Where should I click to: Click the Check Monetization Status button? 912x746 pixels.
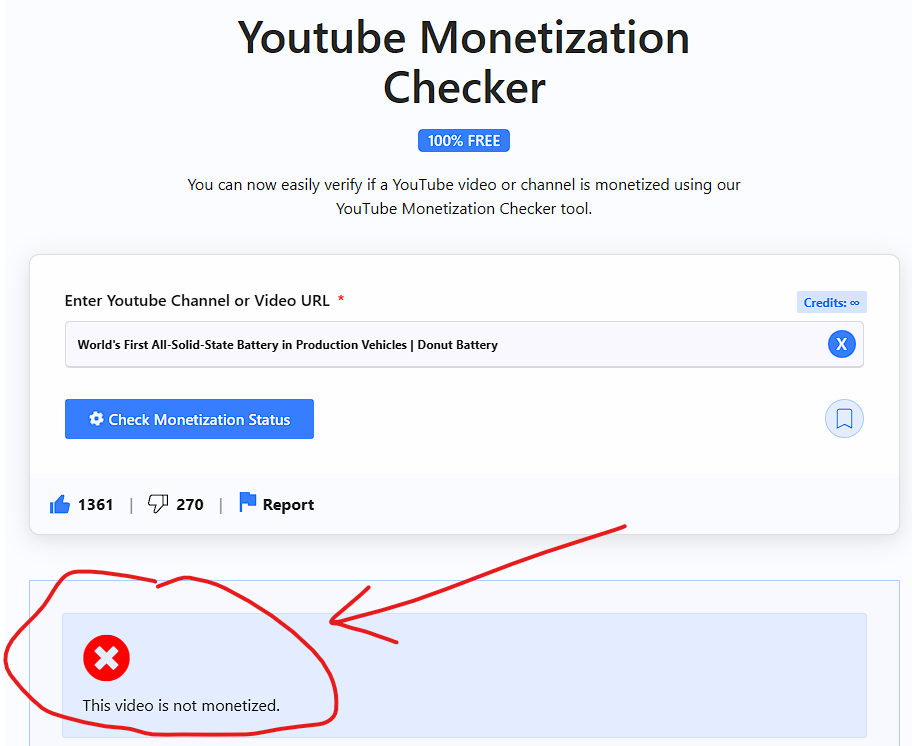point(189,419)
